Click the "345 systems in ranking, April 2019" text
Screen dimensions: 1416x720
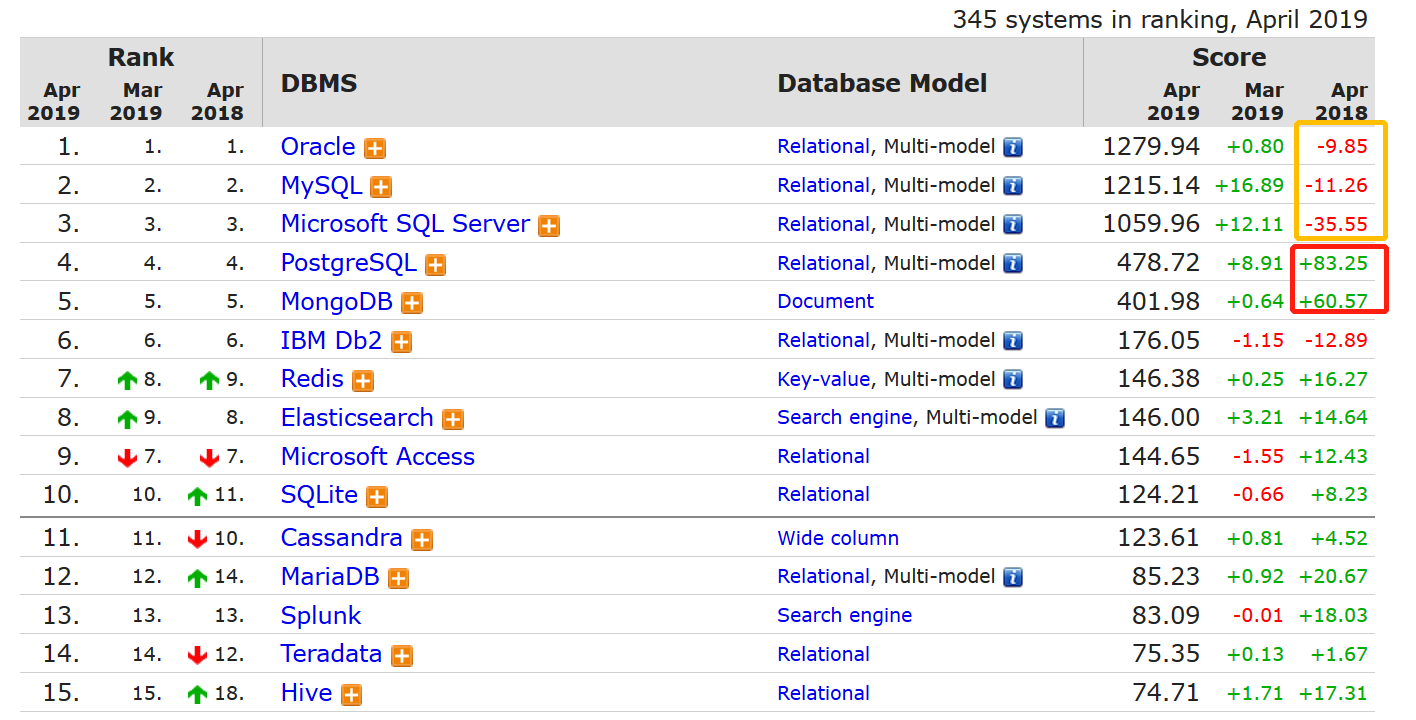1160,19
